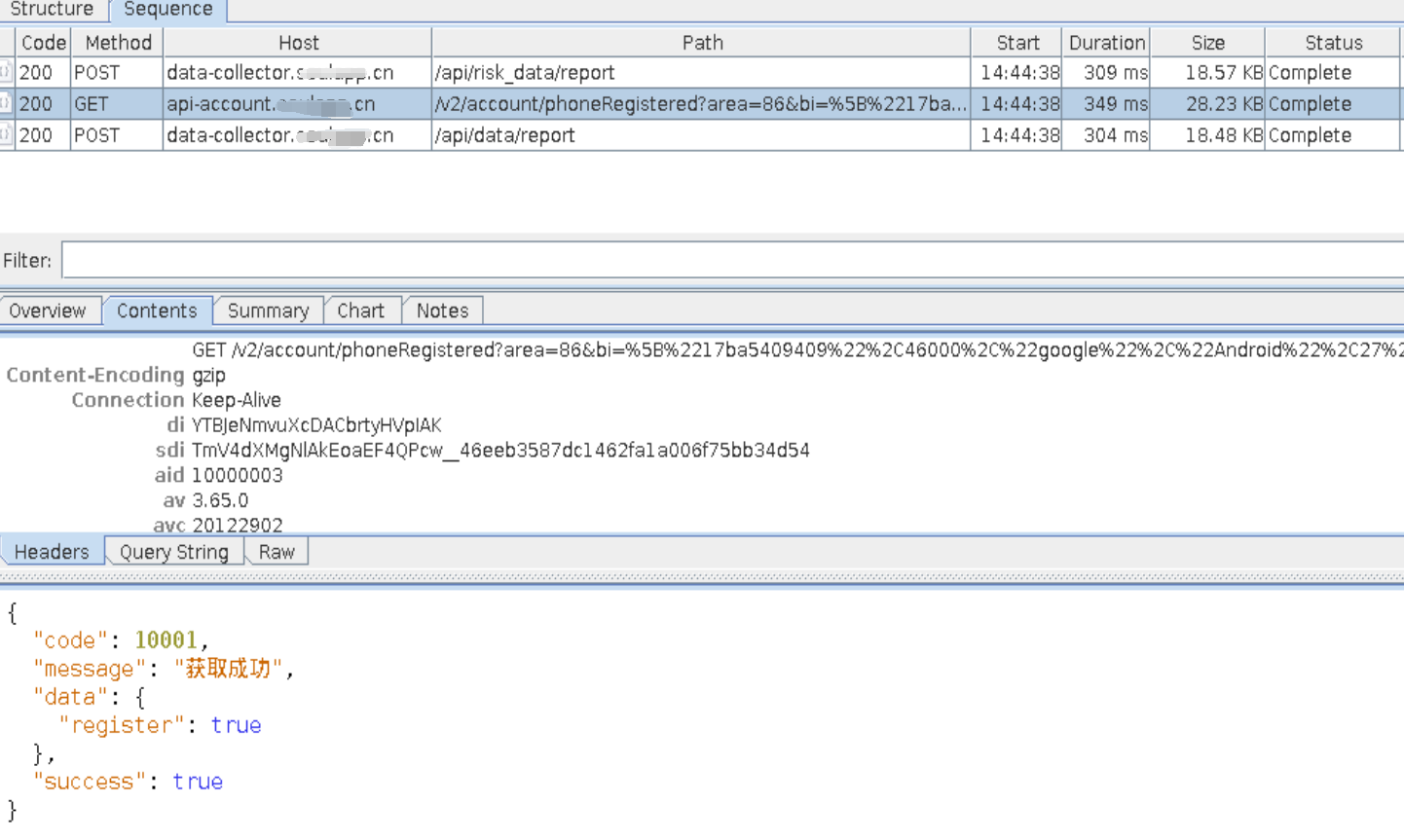Select the /api/data/report request row

(701, 135)
